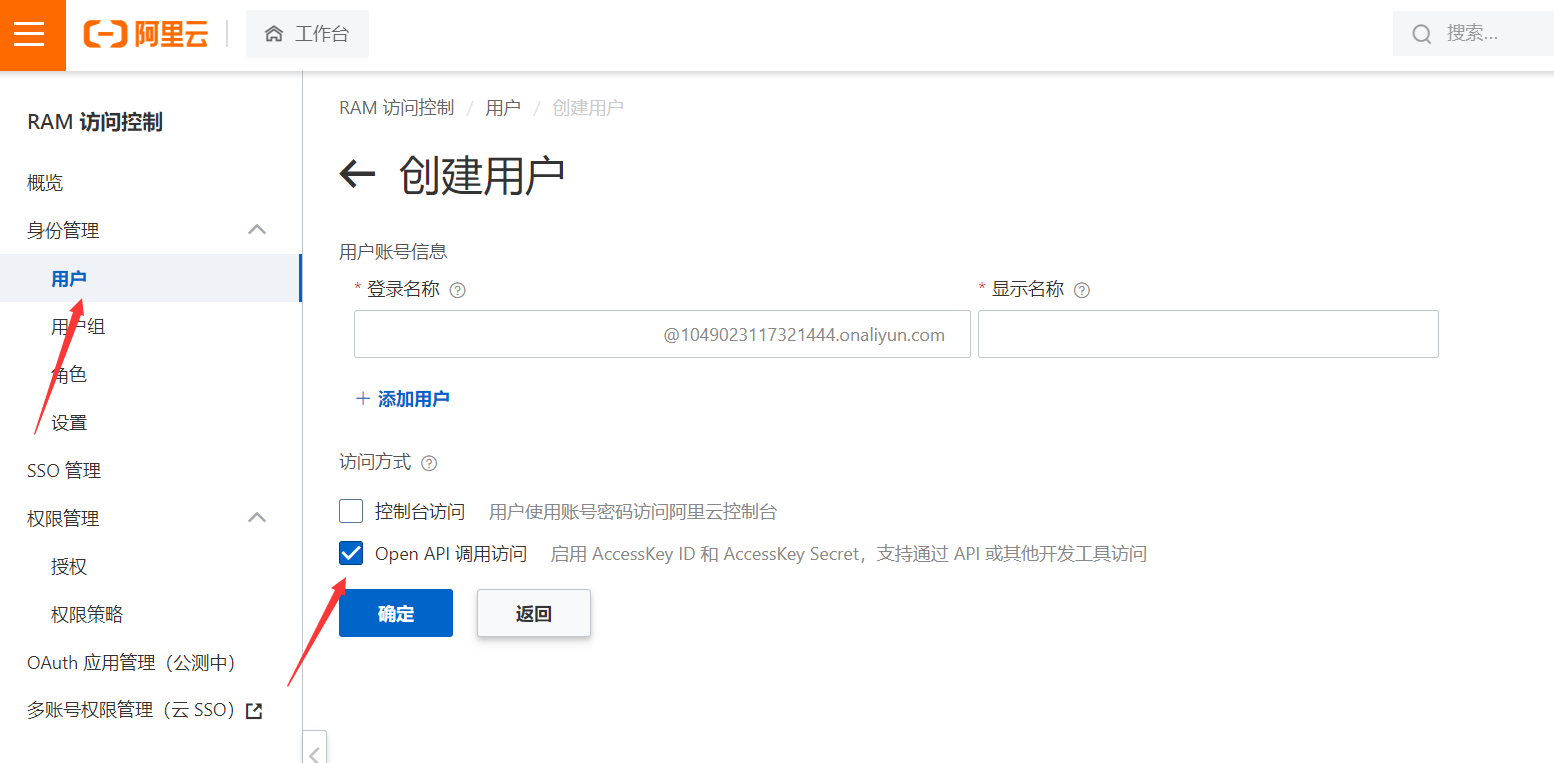The image size is (1554, 763).
Task: Click the 身份管理 sidebar heading
Action: 63,230
